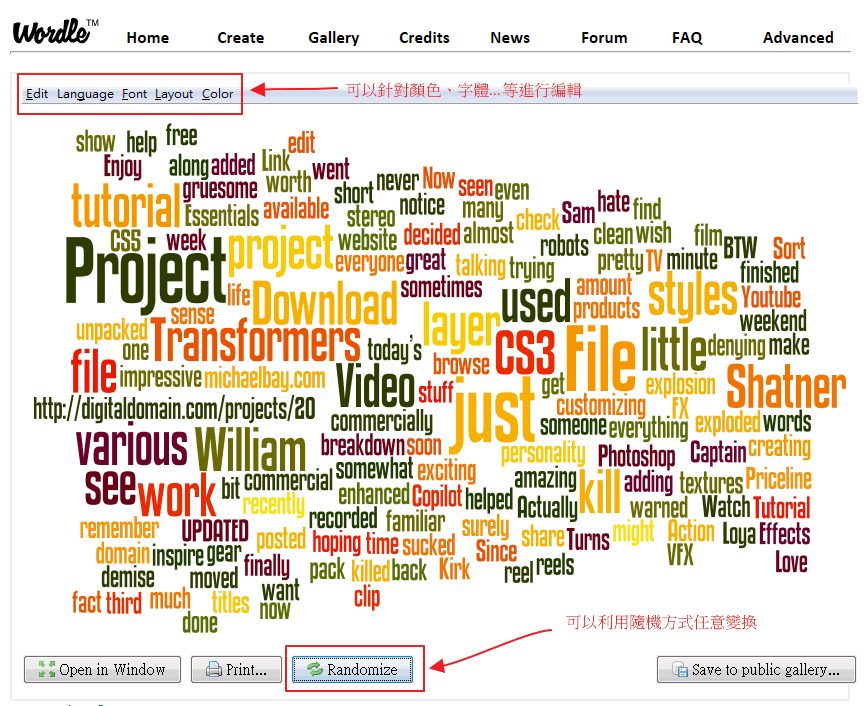Screen dimensions: 867x706
Task: Open the Create page
Action: coord(241,38)
